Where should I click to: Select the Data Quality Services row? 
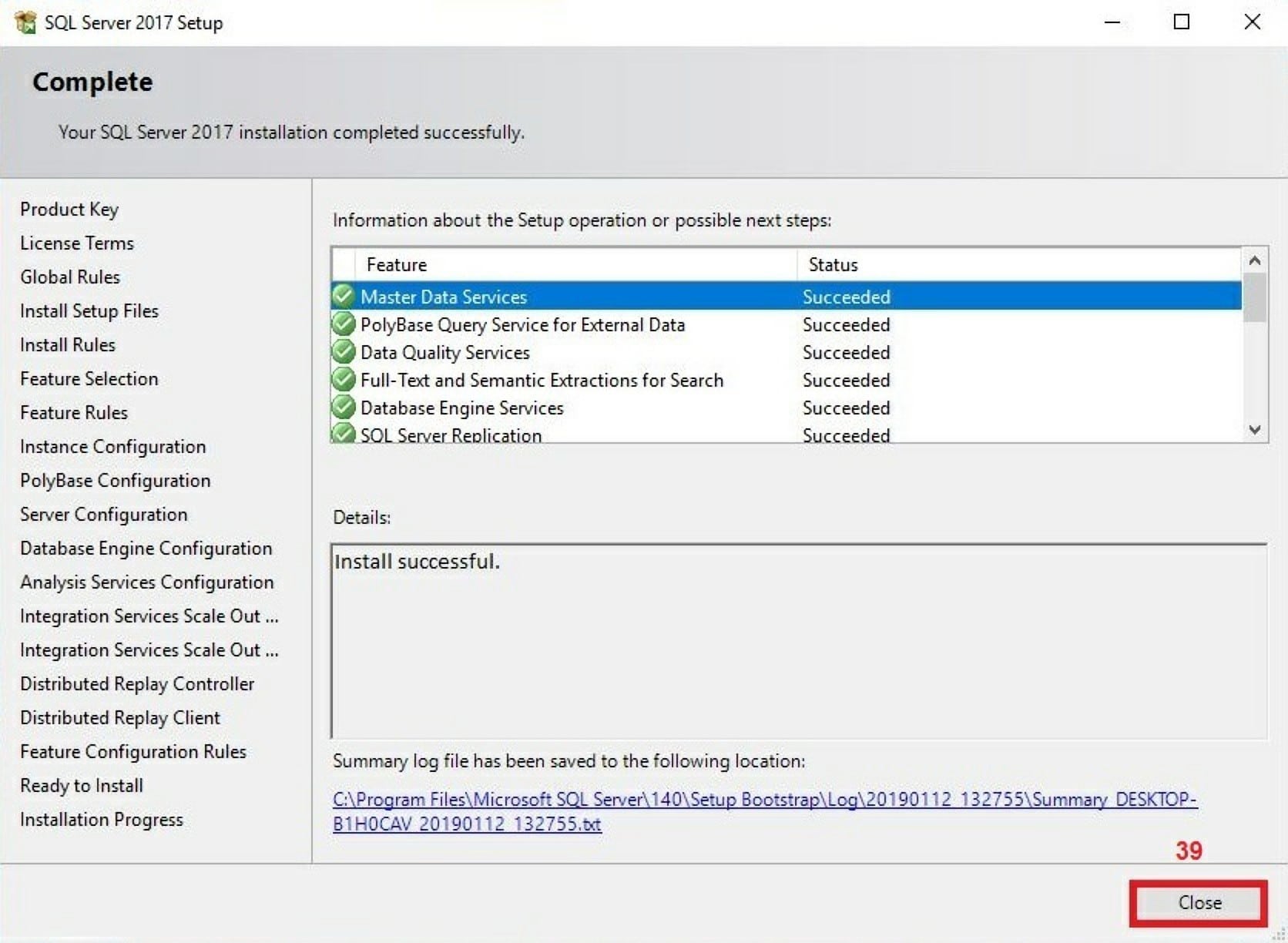click(x=787, y=352)
